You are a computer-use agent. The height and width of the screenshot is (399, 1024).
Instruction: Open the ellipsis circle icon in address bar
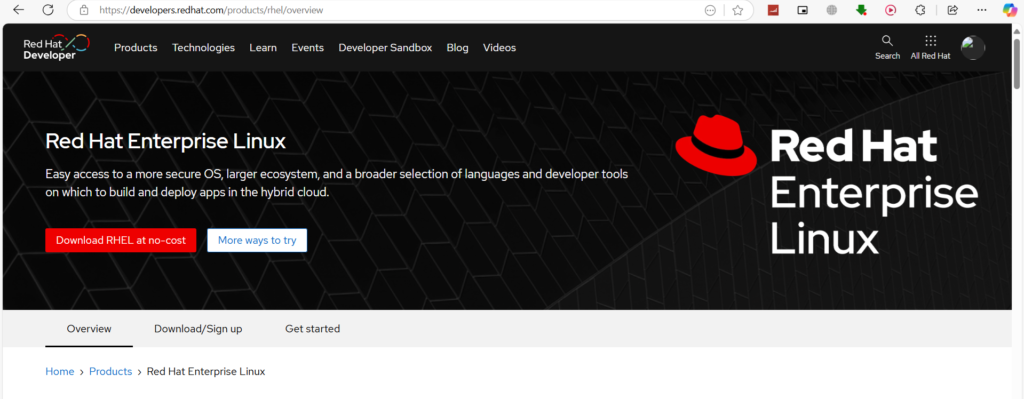coord(711,10)
